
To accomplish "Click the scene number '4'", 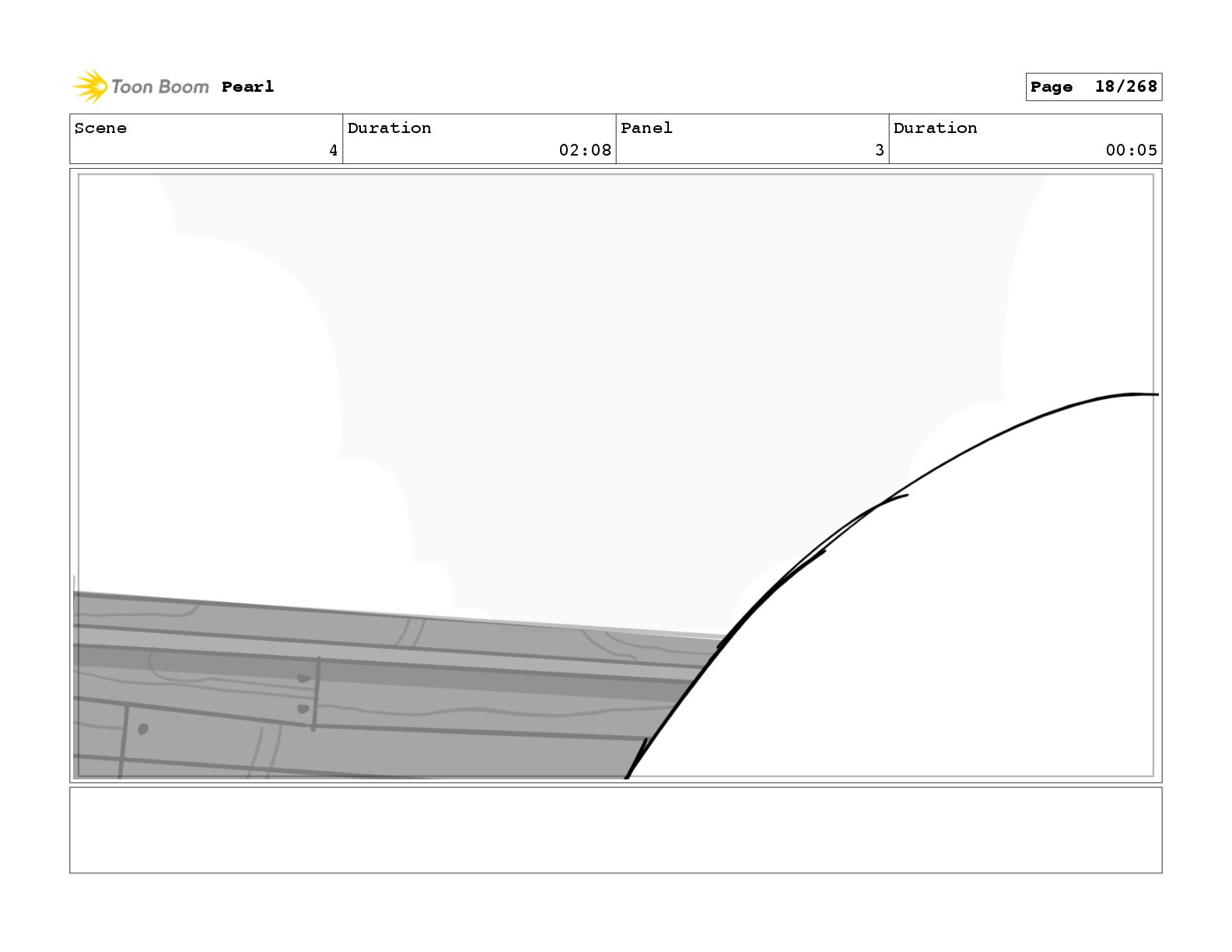I will [333, 150].
